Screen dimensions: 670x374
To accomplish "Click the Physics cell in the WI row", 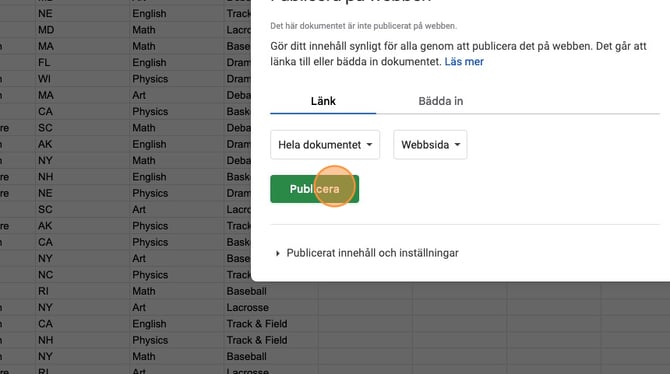I will point(177,79).
